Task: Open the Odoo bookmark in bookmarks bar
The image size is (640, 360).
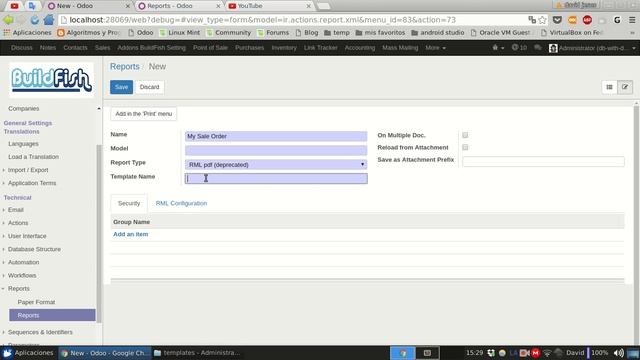Action: click(140, 32)
